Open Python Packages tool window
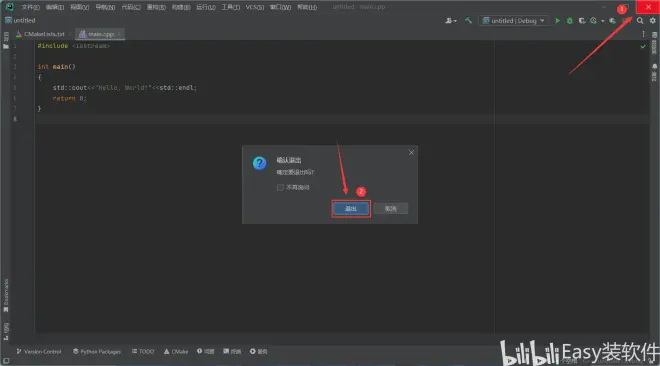The height and width of the screenshot is (366, 660). click(97, 351)
